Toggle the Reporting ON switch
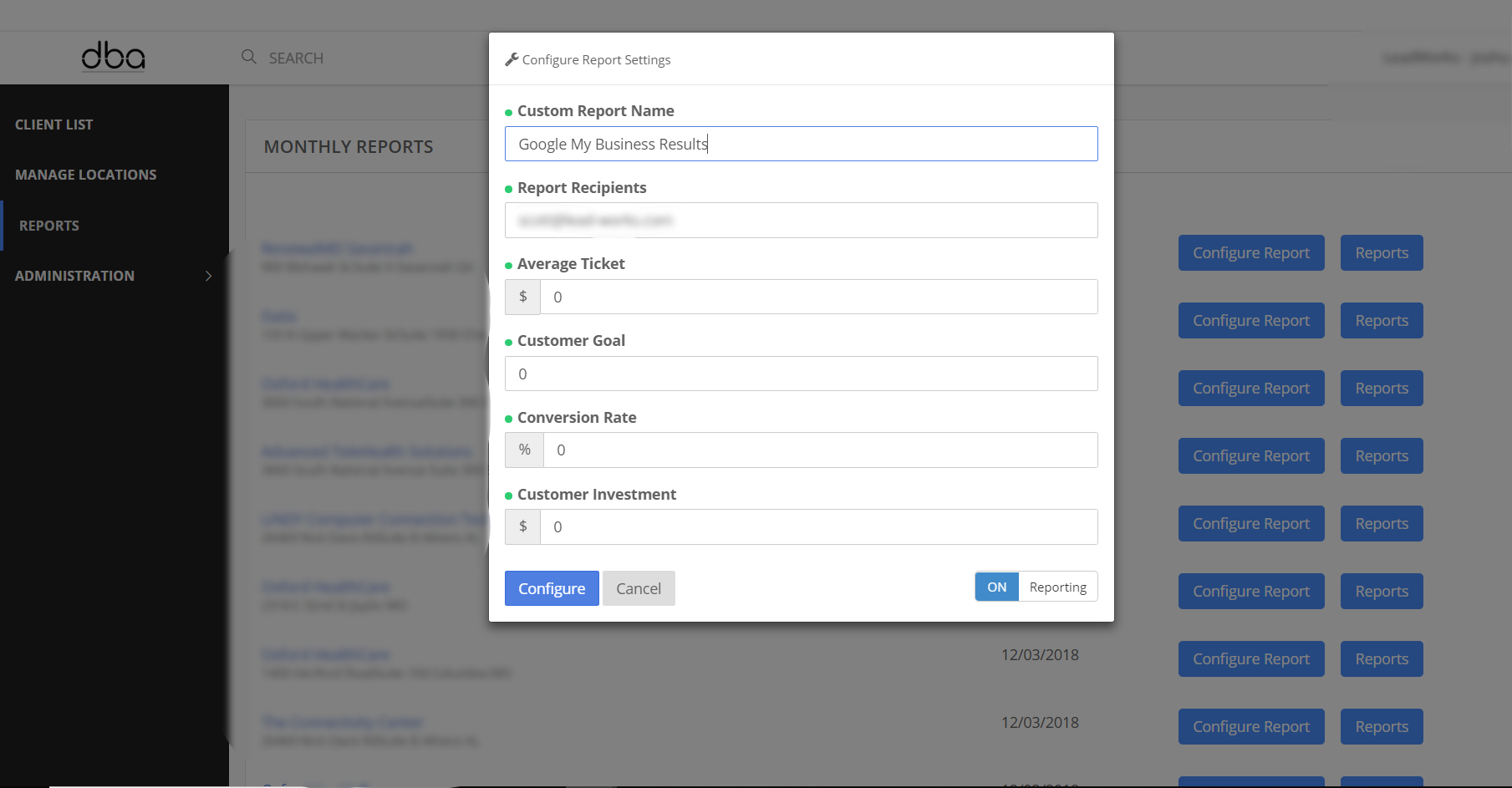The width and height of the screenshot is (1512, 788). coord(996,587)
